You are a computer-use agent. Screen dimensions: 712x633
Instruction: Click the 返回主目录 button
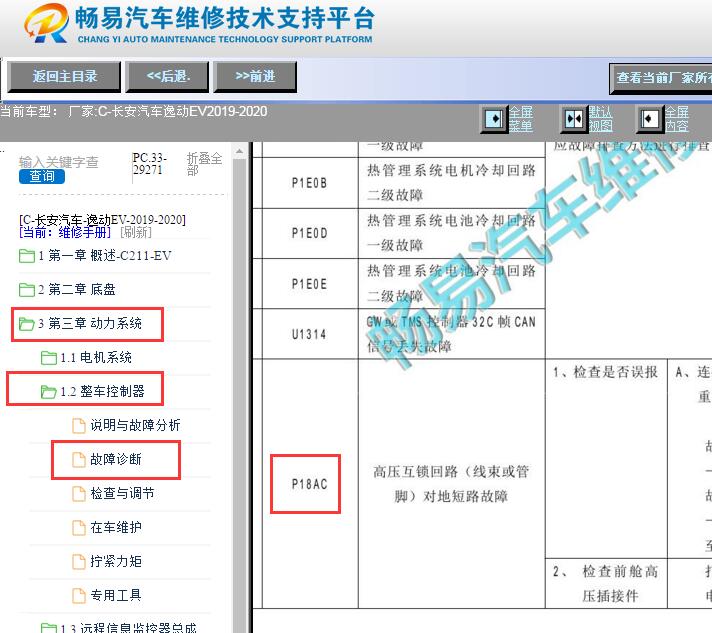64,77
